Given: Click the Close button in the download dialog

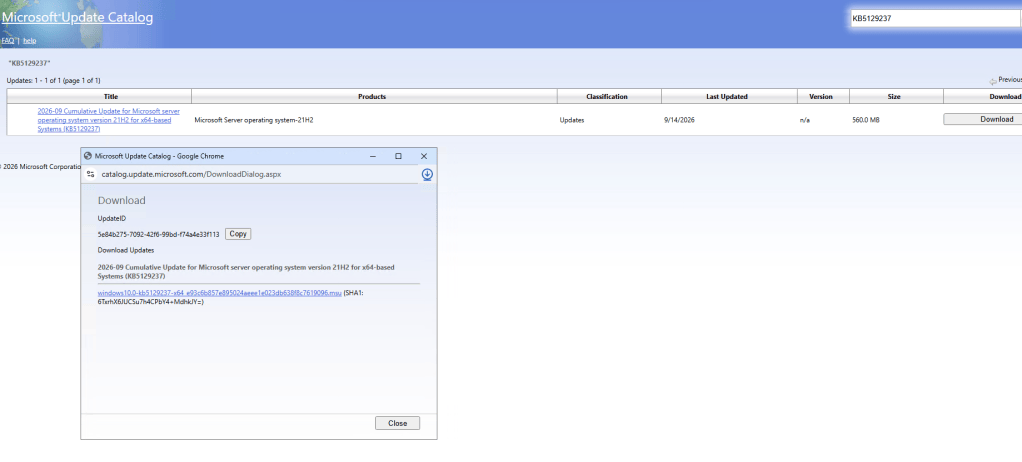Looking at the screenshot, I should point(398,423).
